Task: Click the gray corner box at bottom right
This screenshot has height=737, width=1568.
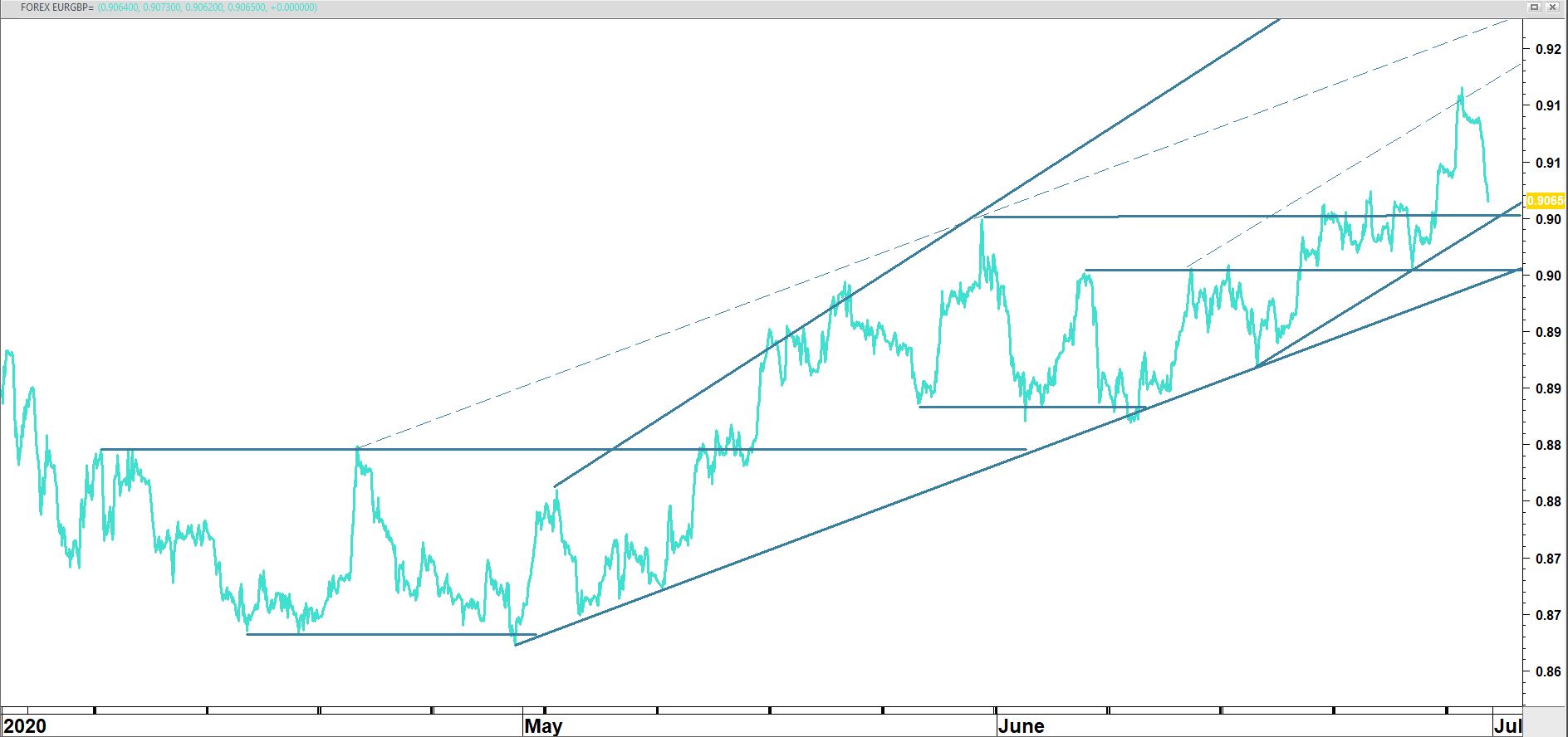Action: [1545, 720]
